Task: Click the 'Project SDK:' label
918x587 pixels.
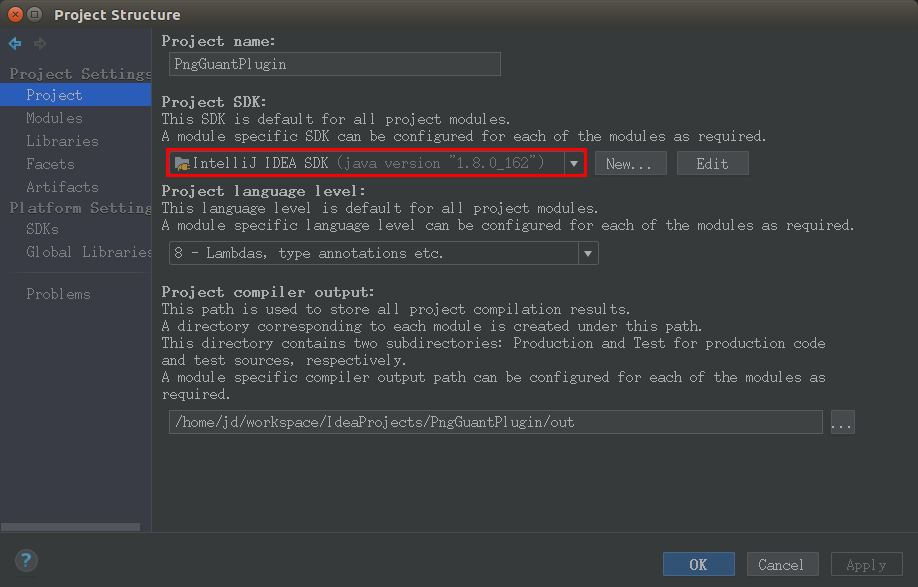Action: point(214,102)
